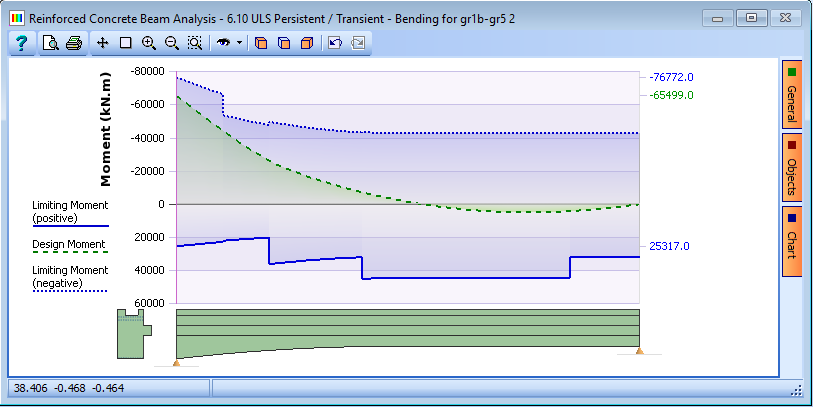Click the -65499.0 value label
Viewport: 813px width, 407px height.
tap(671, 95)
